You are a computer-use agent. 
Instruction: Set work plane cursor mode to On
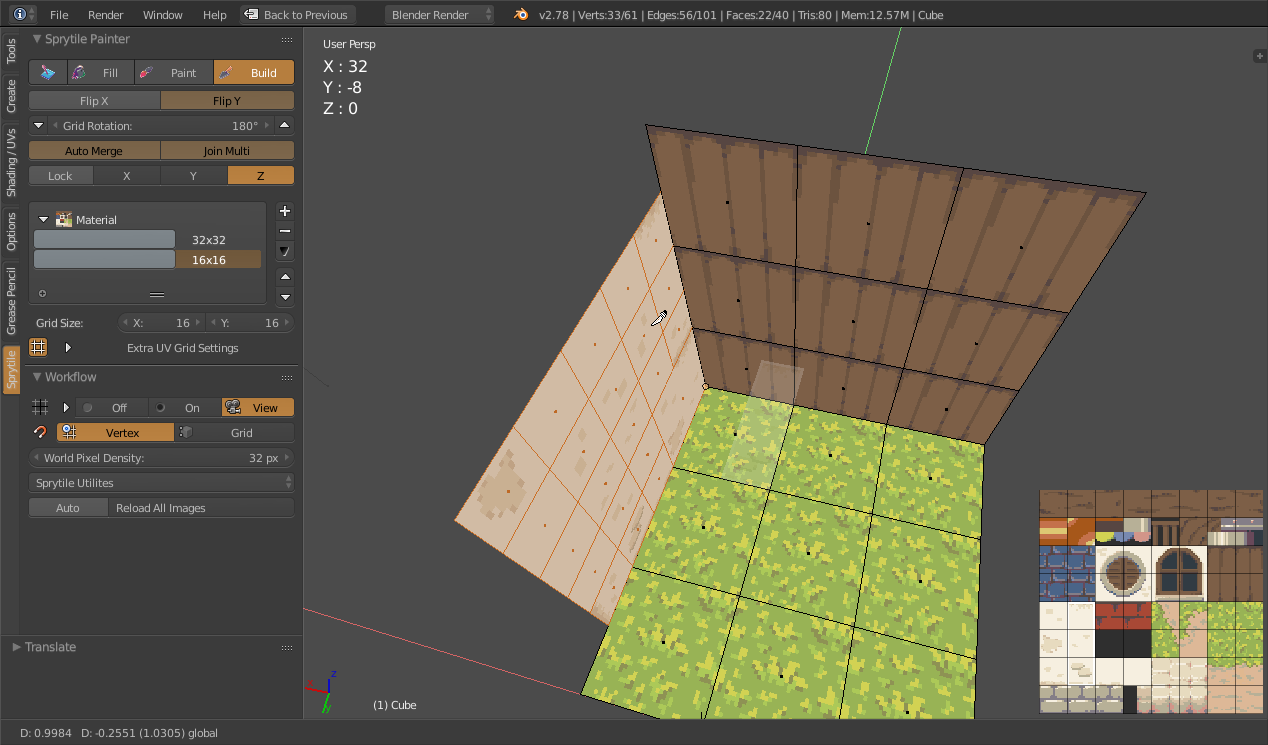(x=185, y=408)
